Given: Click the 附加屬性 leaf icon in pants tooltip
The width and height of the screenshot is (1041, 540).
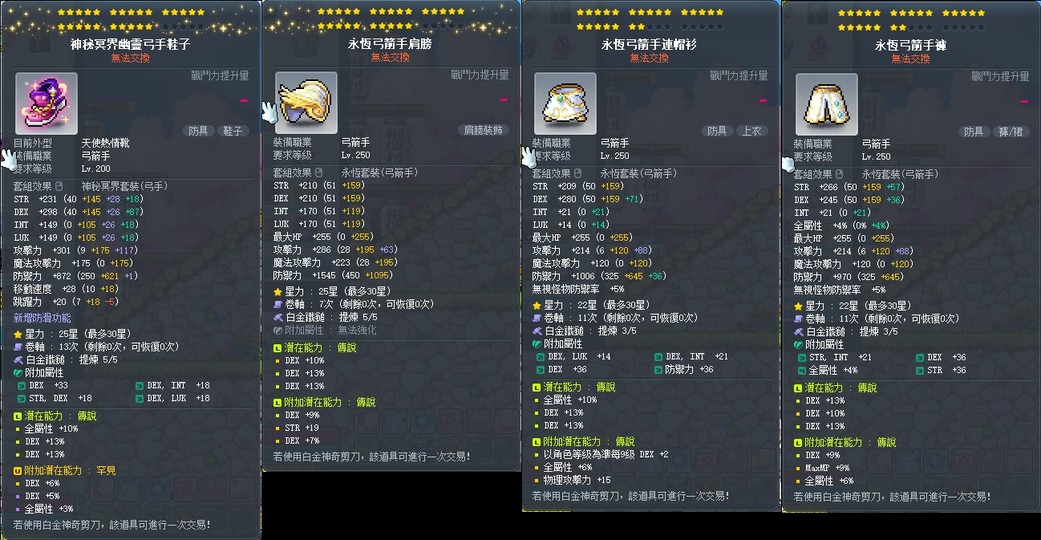Looking at the screenshot, I should point(799,345).
